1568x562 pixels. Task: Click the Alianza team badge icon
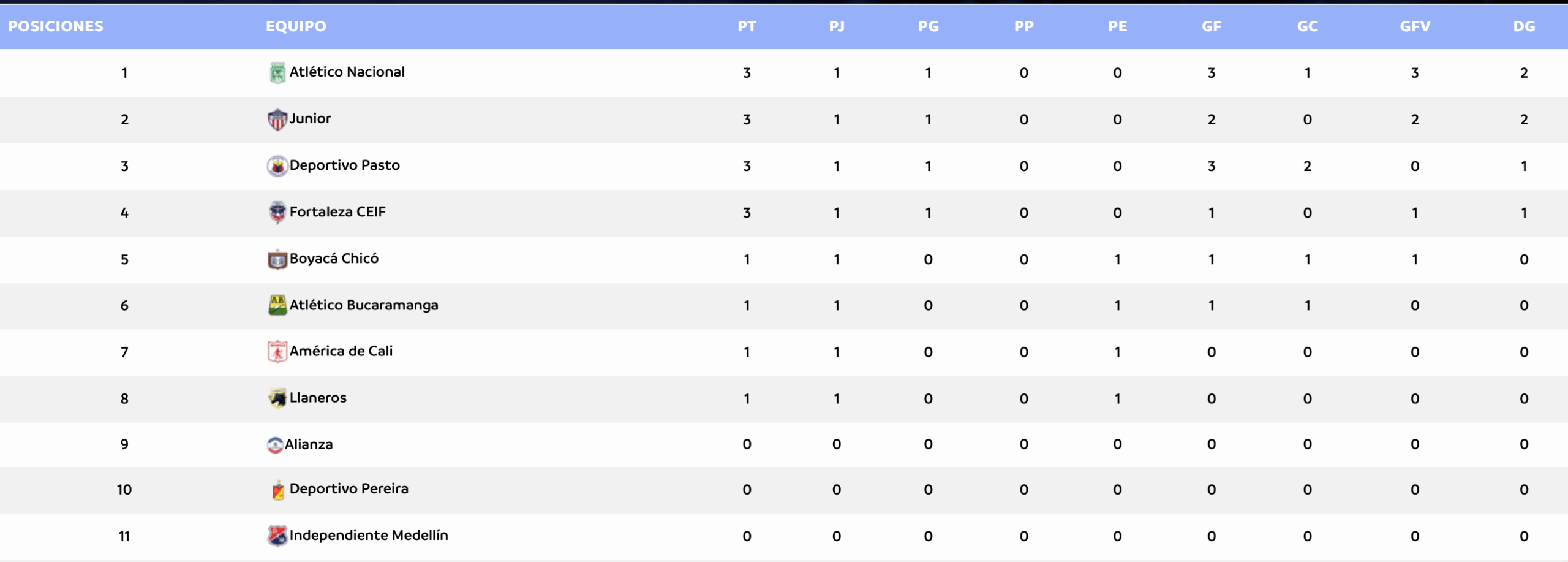click(275, 445)
